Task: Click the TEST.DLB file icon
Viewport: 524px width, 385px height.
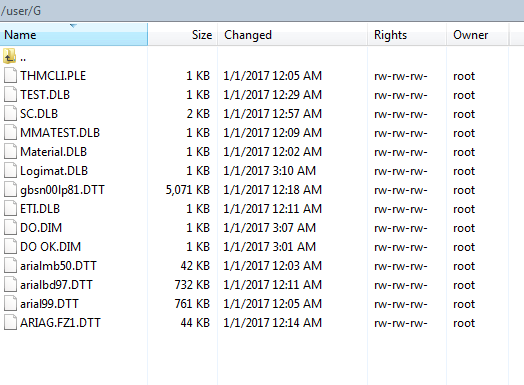Action: [10, 94]
